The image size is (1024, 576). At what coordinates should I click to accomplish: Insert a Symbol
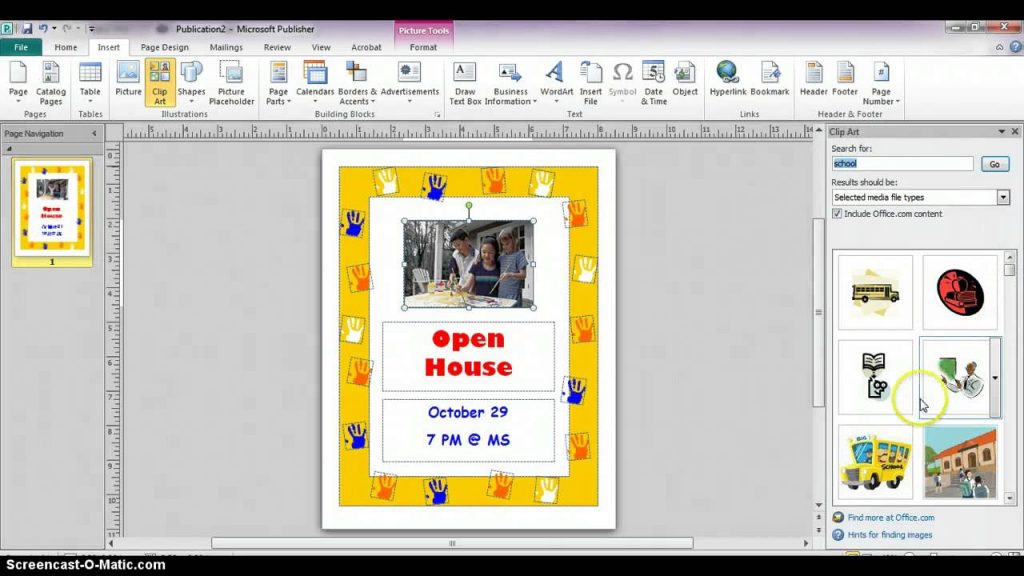(x=622, y=82)
